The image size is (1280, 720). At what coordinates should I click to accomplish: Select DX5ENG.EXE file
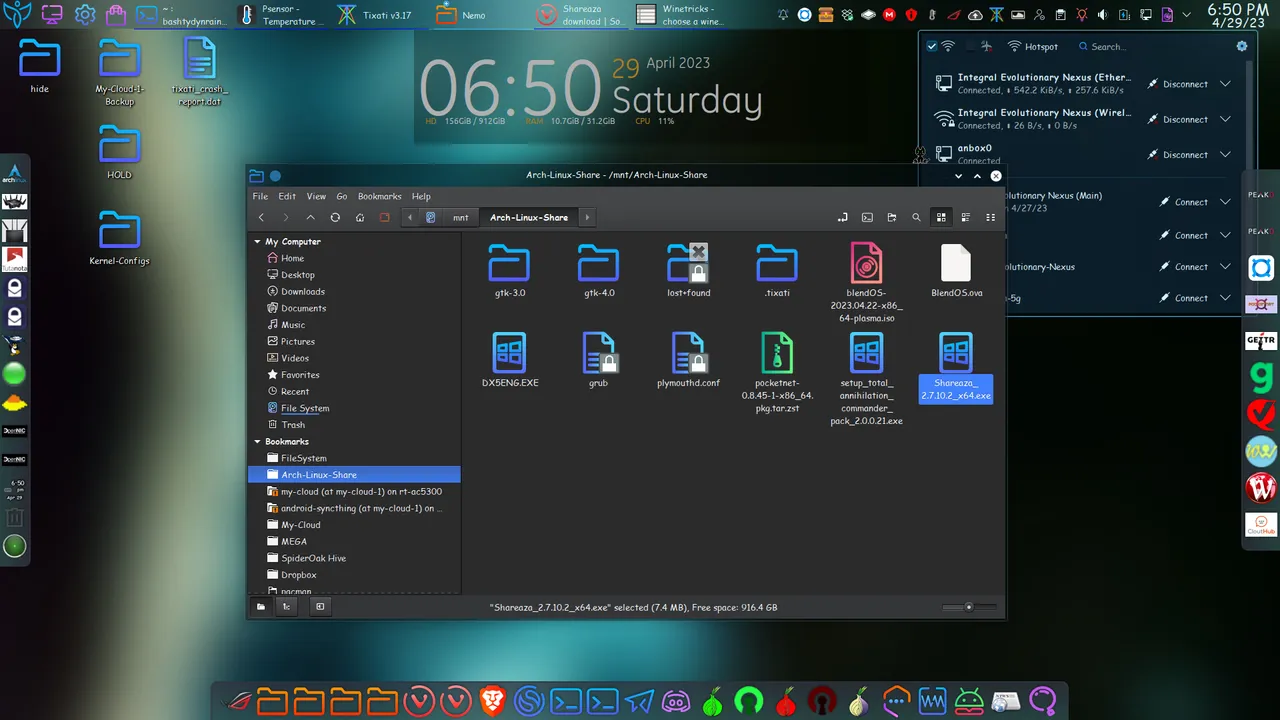click(510, 361)
